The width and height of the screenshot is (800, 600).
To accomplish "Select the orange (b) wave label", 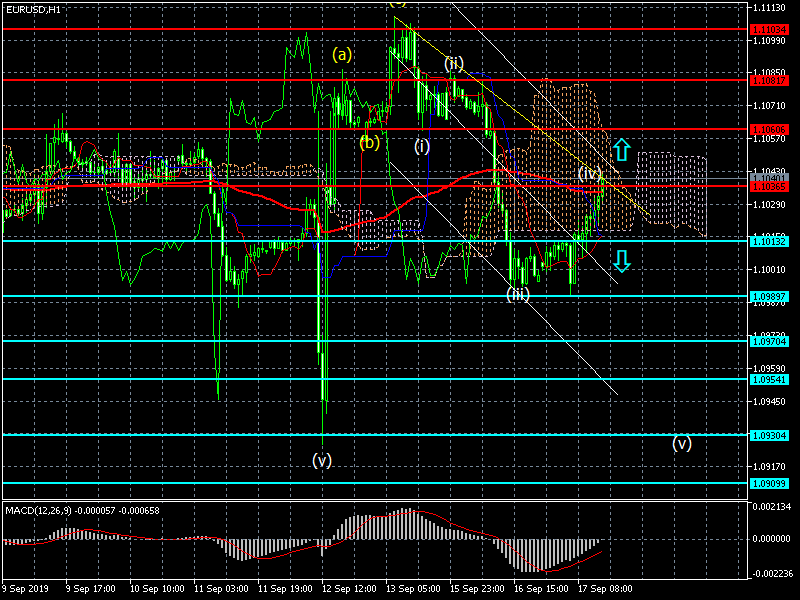I will (x=370, y=142).
